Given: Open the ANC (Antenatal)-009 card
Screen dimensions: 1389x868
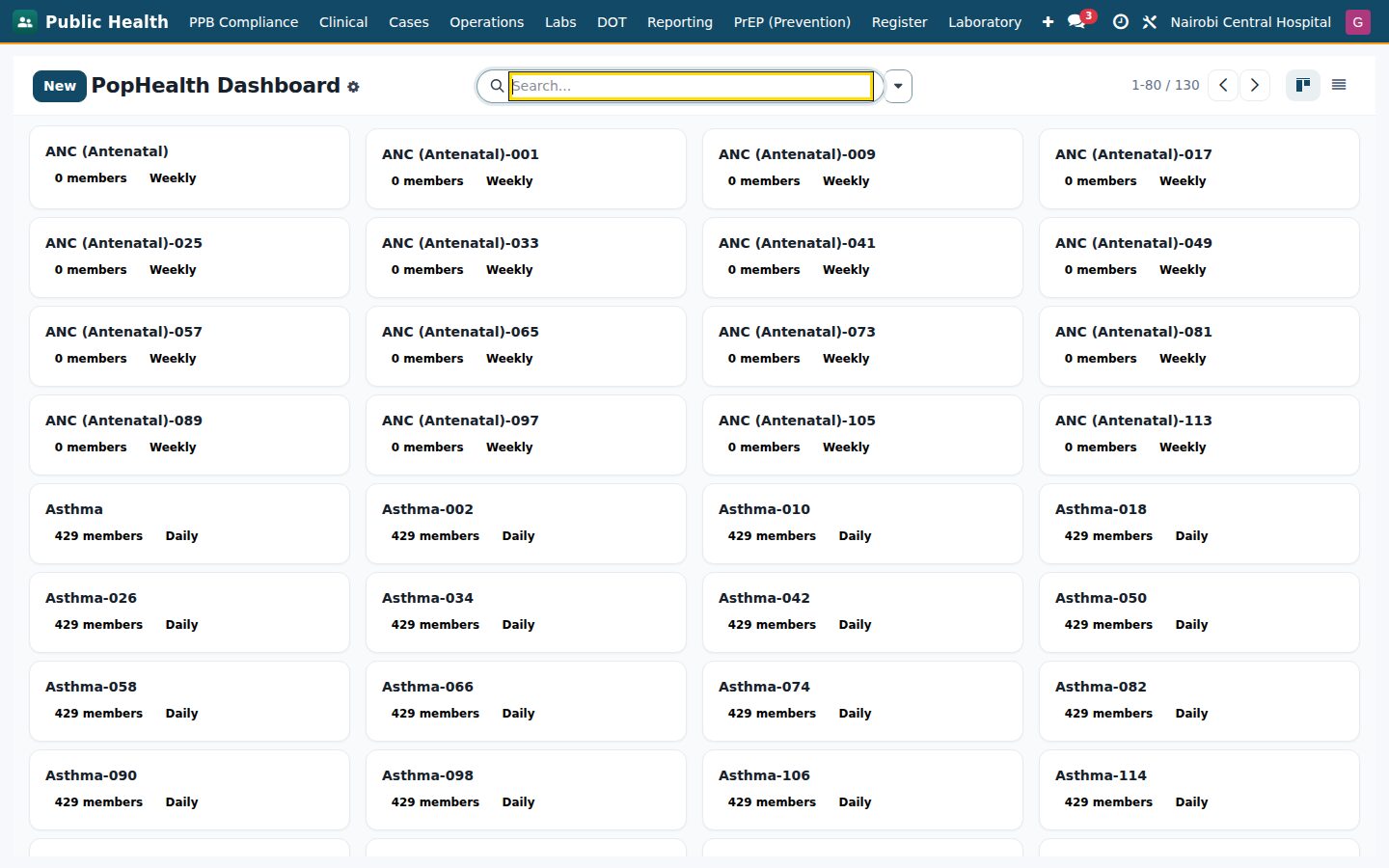Looking at the screenshot, I should pos(862,169).
